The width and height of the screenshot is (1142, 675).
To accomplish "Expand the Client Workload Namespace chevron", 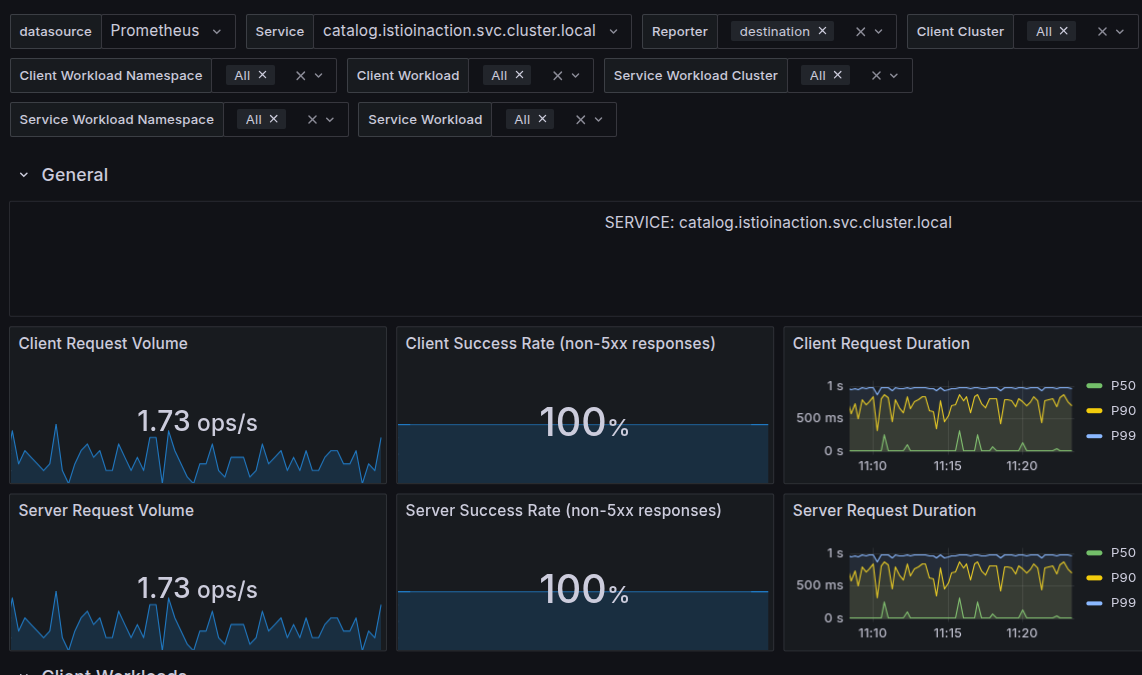I will [x=318, y=76].
